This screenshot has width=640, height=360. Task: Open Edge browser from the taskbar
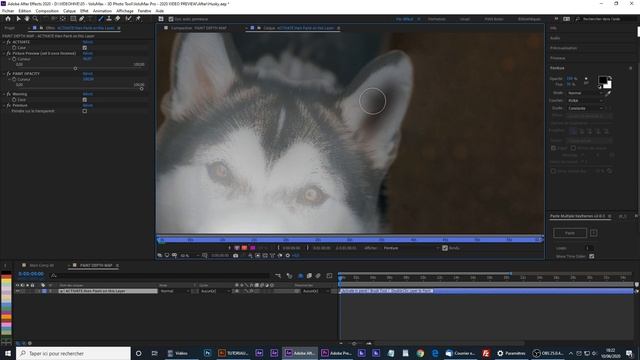pyautogui.click(x=435, y=353)
